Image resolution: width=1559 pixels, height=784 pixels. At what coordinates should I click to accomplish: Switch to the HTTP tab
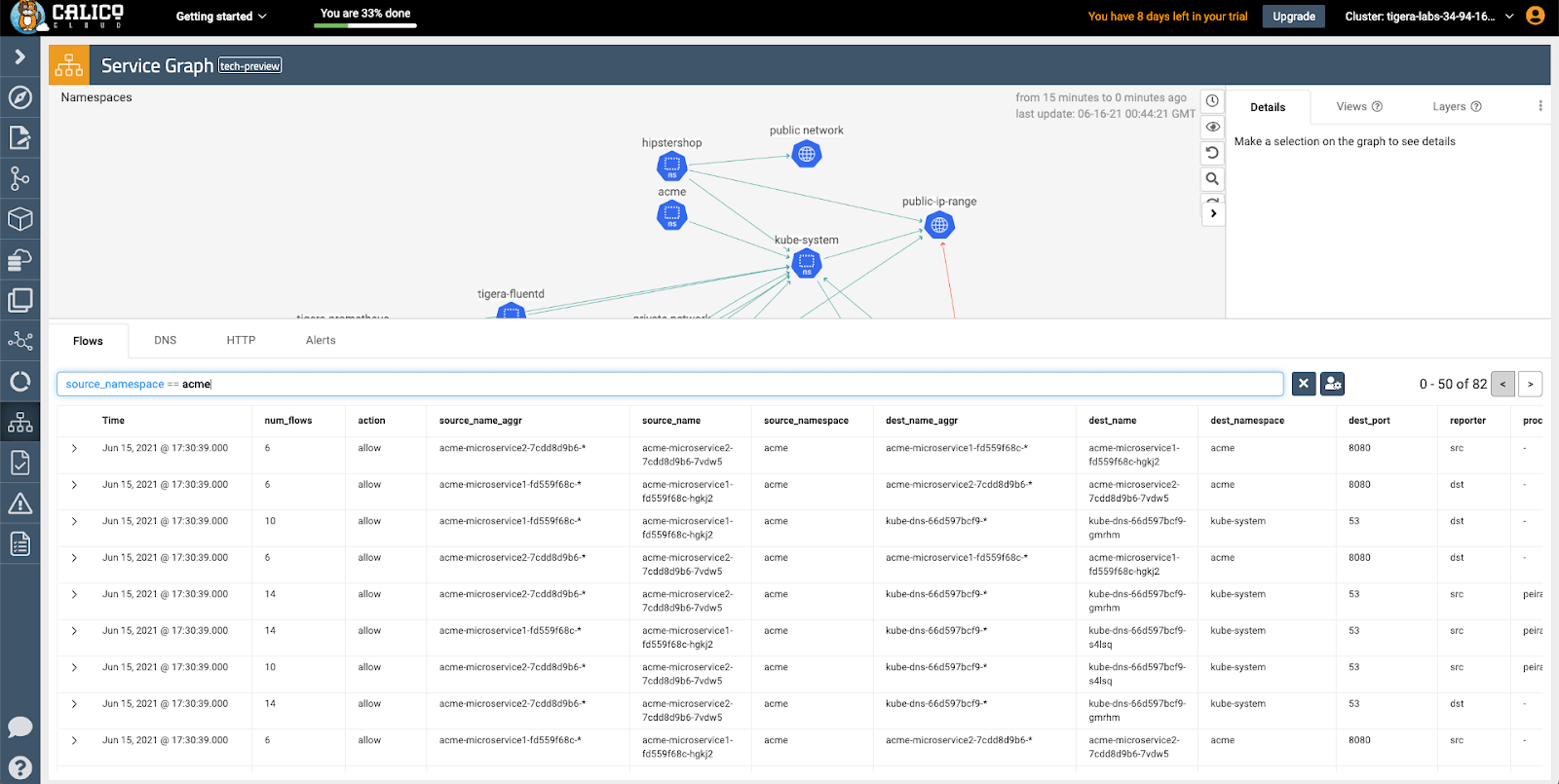pyautogui.click(x=241, y=341)
